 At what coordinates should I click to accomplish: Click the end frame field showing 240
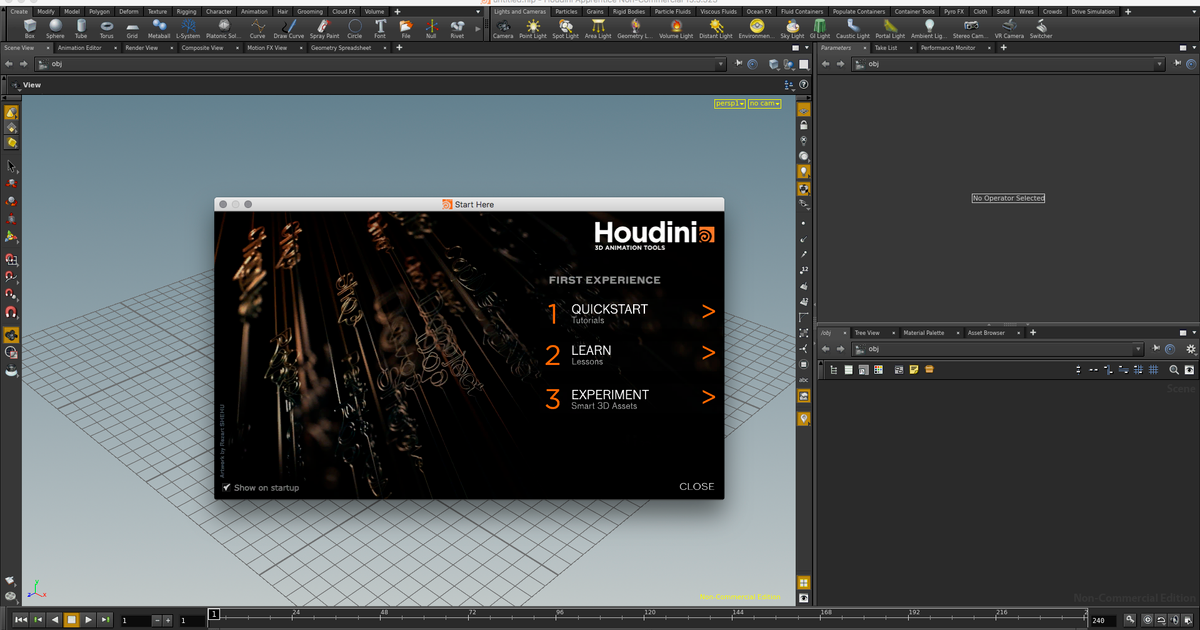(1103, 621)
